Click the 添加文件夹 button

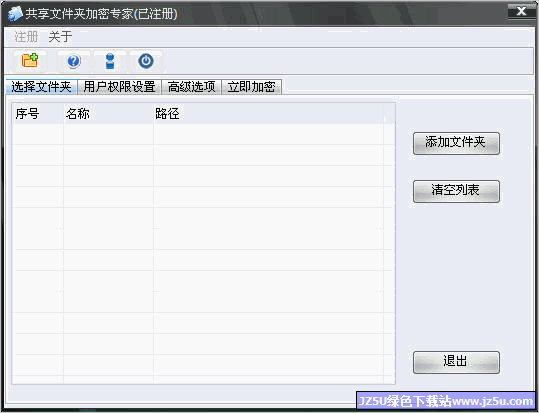[x=456, y=143]
